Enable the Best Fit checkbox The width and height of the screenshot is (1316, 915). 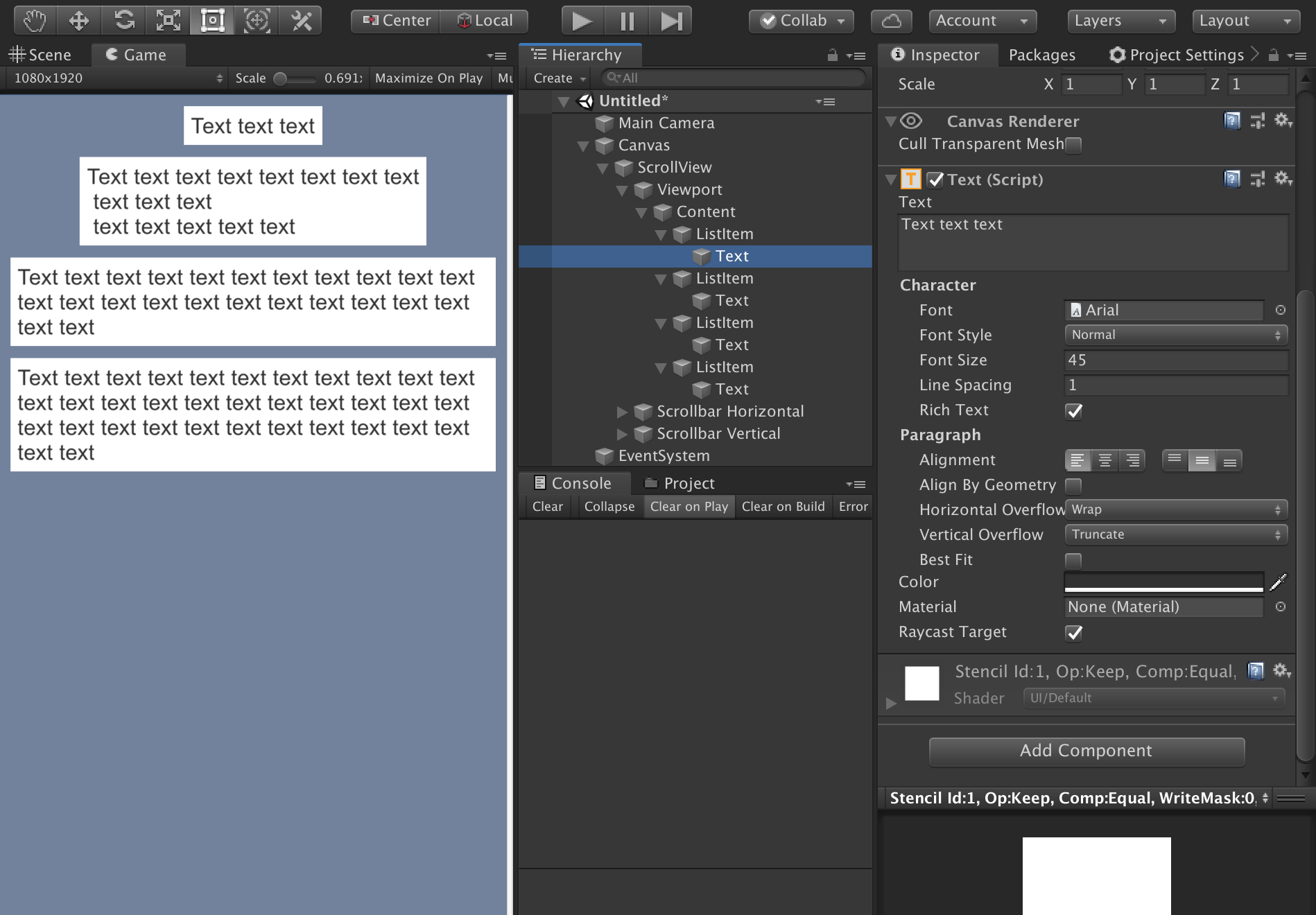pos(1073,560)
